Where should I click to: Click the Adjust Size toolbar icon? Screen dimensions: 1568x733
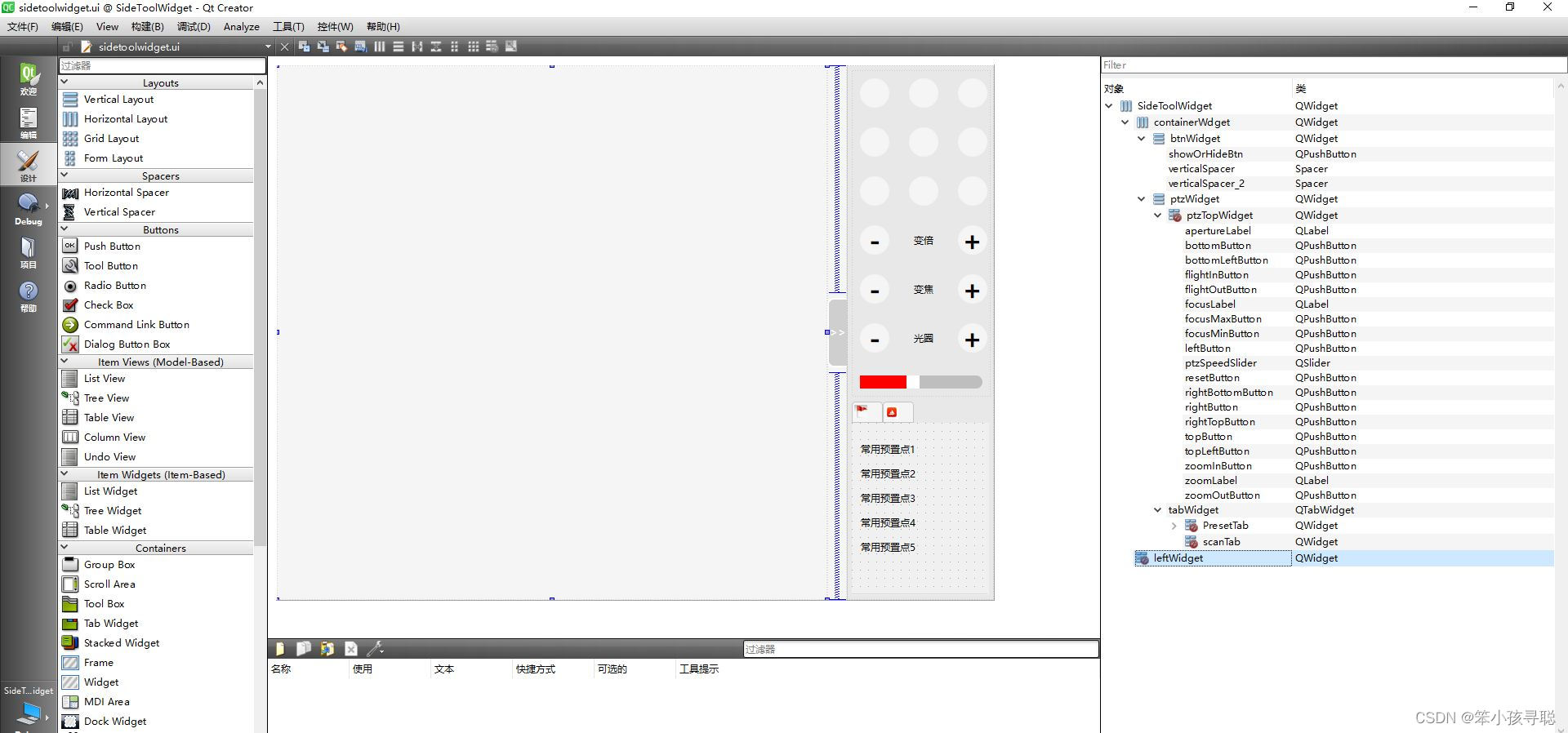click(511, 47)
